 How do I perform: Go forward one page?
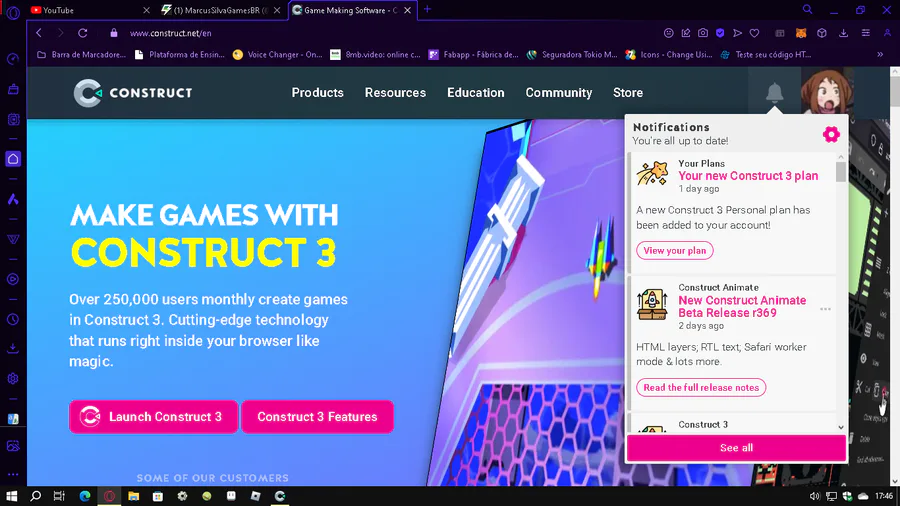pos(60,33)
